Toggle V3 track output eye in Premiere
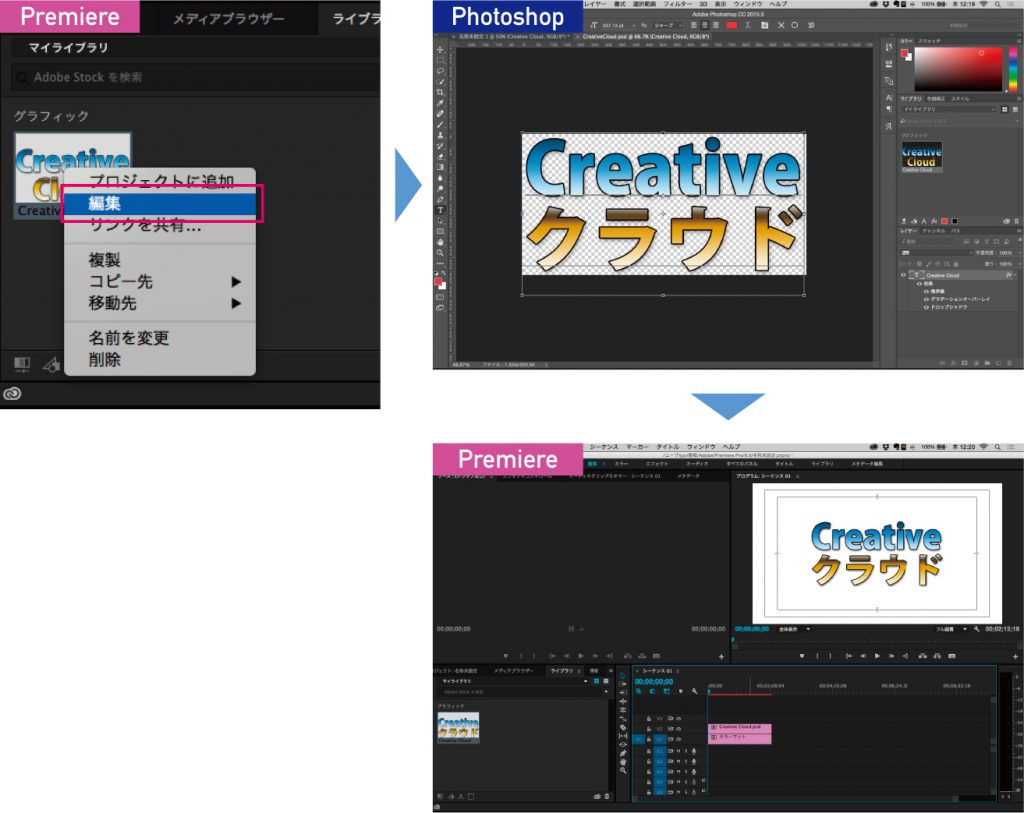The width and height of the screenshot is (1024, 813). click(678, 718)
